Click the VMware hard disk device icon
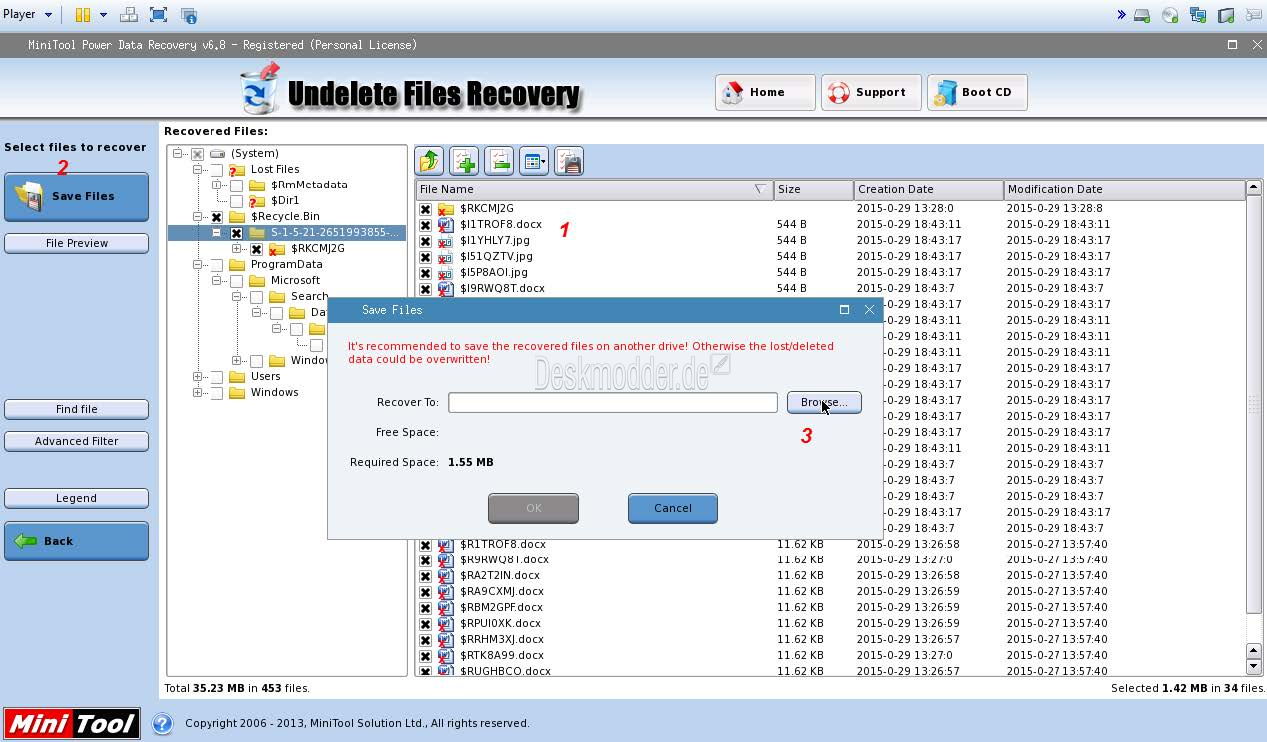1267x742 pixels. pos(1142,15)
